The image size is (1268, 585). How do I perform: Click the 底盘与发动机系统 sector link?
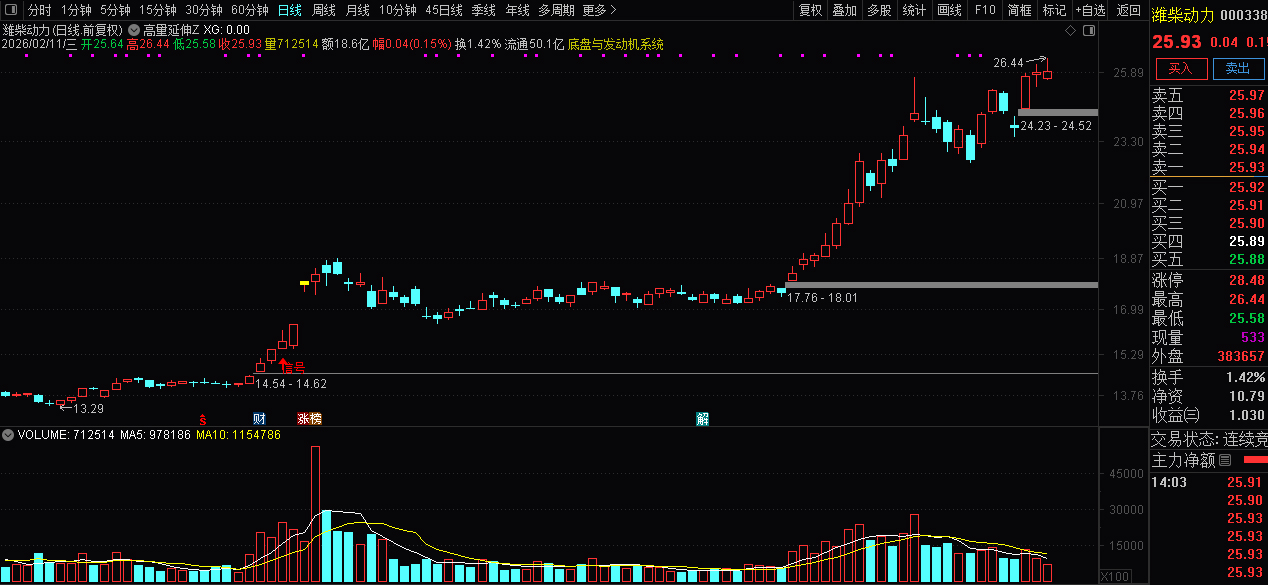[x=615, y=45]
